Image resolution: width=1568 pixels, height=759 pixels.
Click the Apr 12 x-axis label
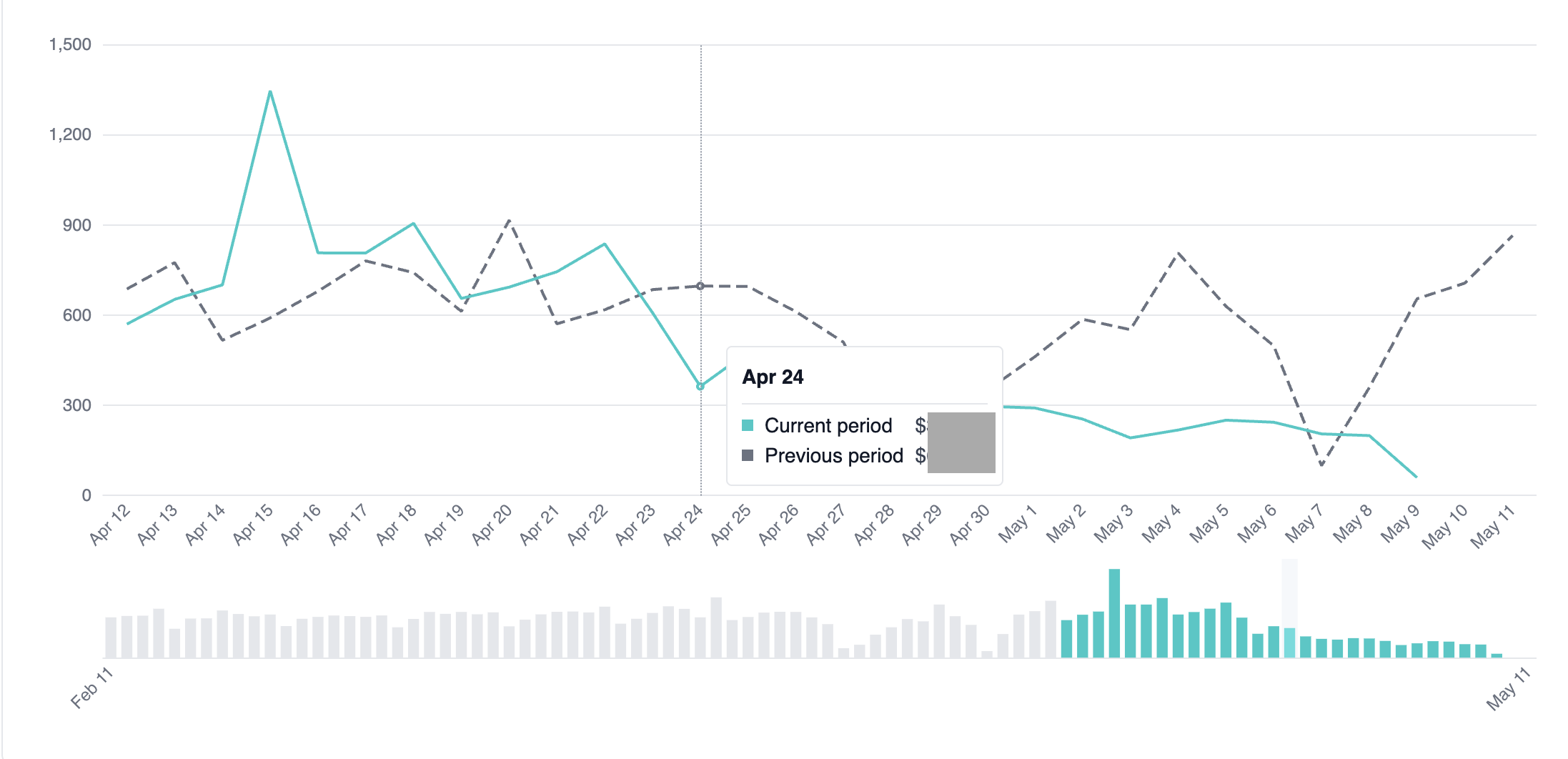(x=110, y=525)
